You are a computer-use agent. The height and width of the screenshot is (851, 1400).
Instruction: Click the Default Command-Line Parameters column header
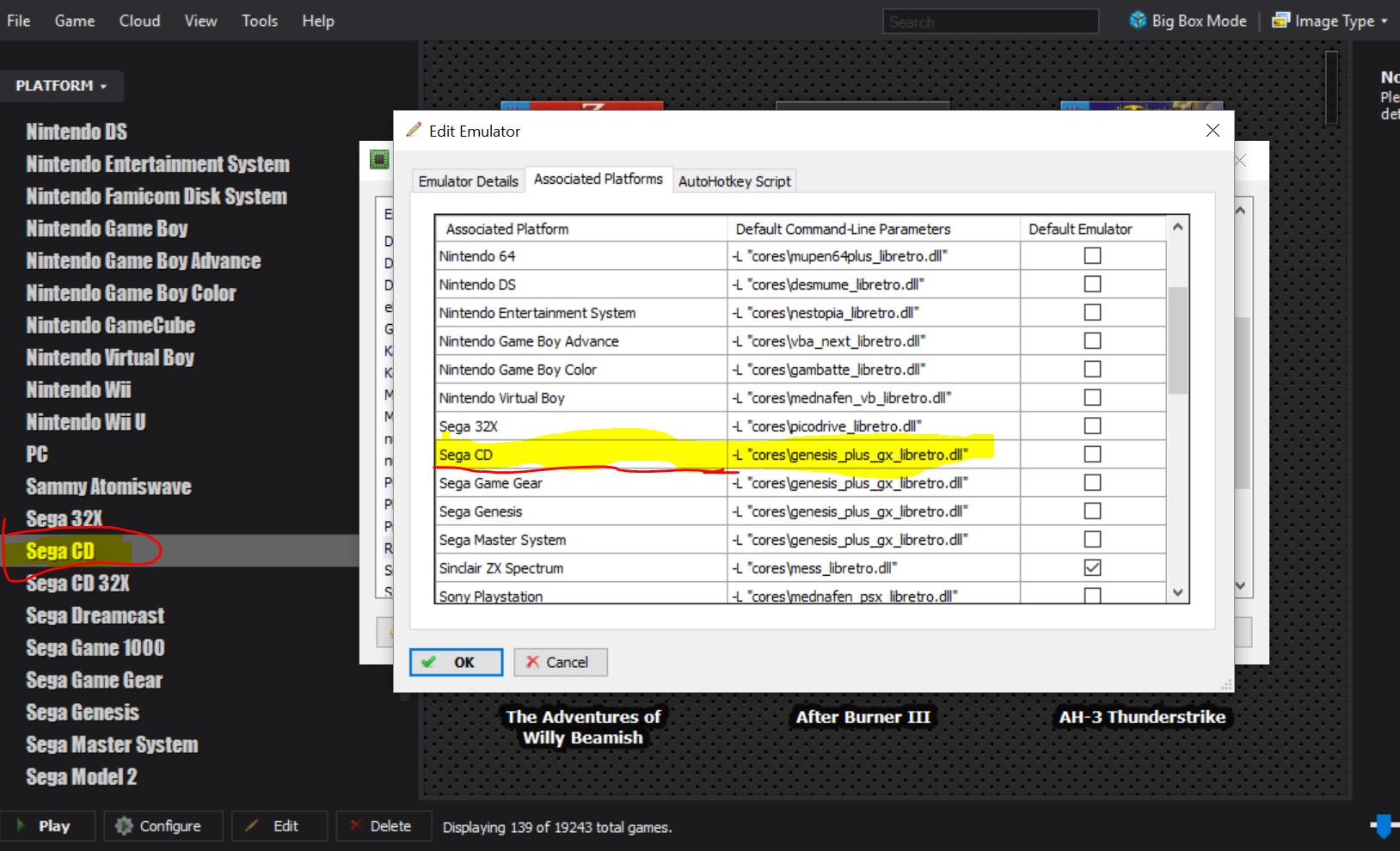pos(874,229)
